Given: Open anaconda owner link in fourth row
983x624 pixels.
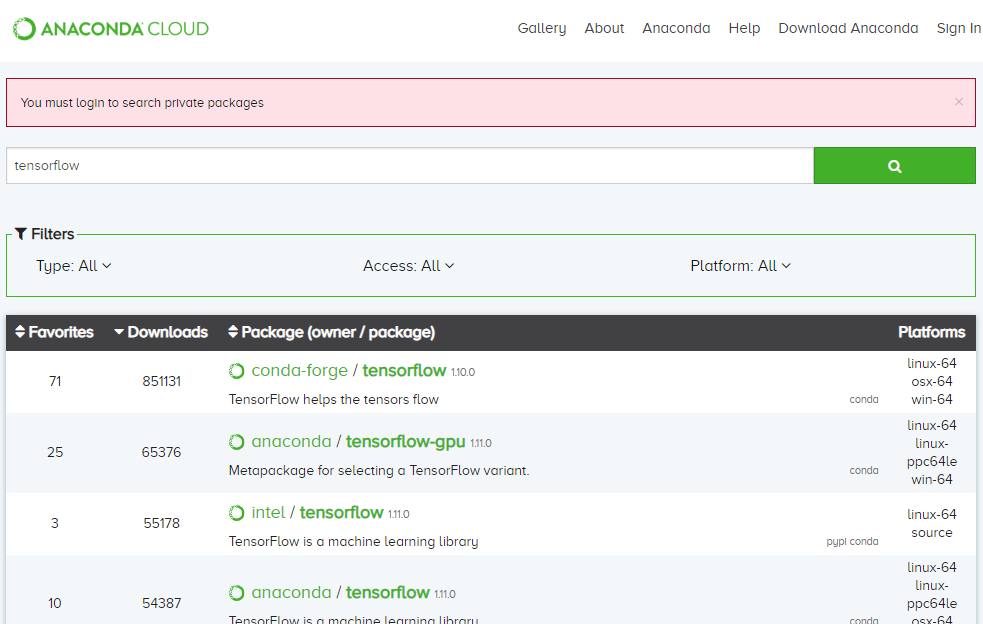Looking at the screenshot, I should pyautogui.click(x=291, y=592).
